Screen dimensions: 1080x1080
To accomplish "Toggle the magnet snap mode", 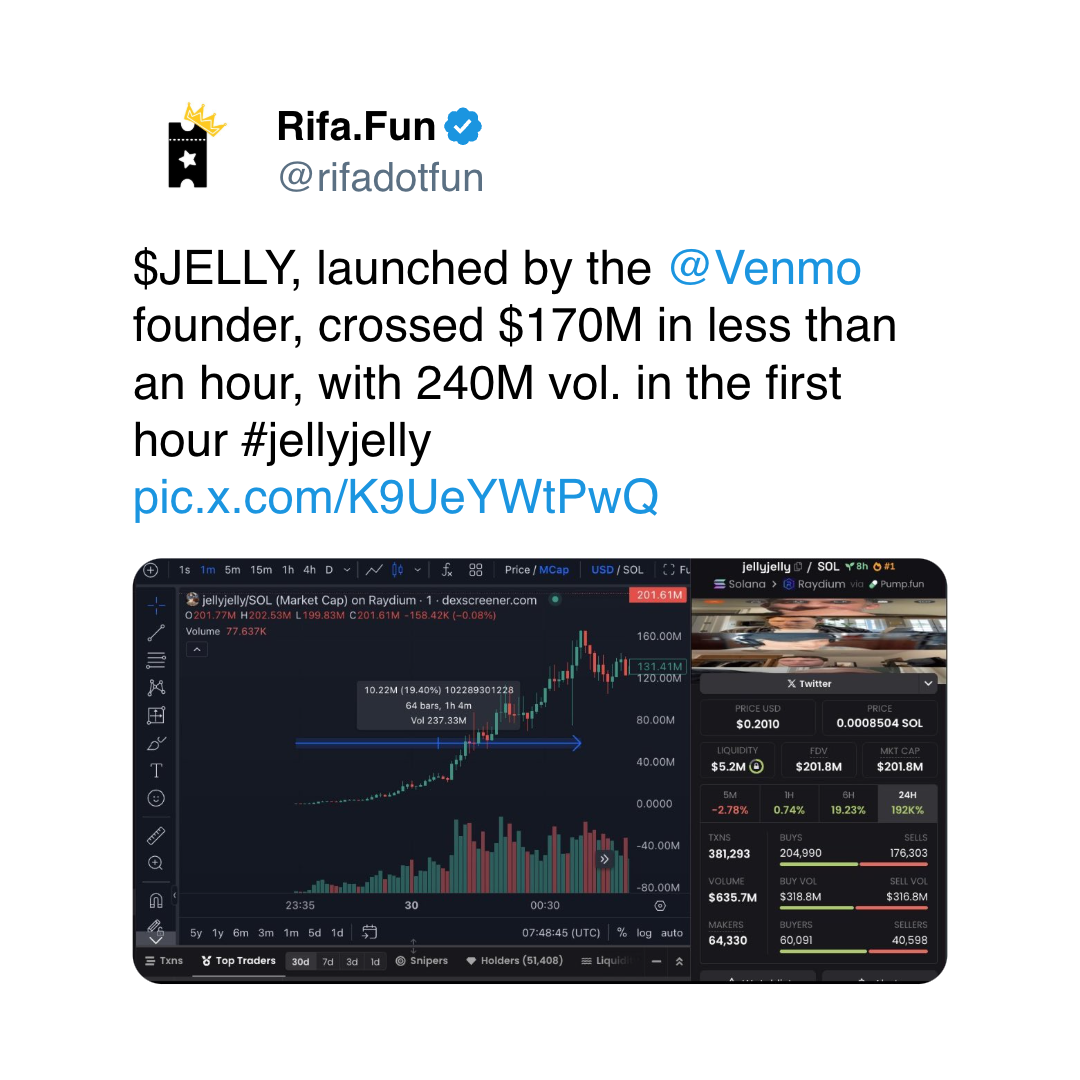I will 156,900.
